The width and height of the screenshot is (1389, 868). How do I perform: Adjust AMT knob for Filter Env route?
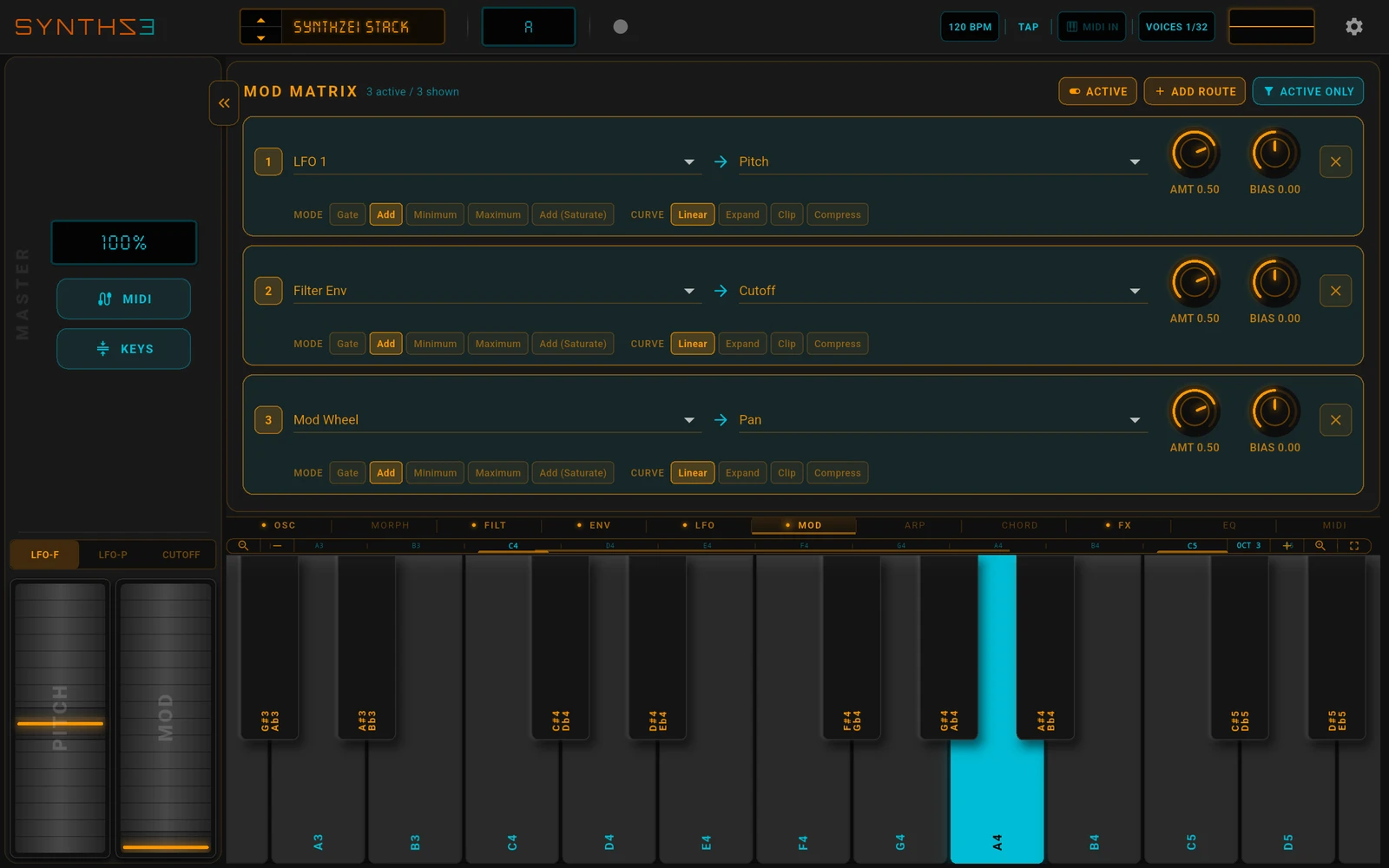[1195, 283]
